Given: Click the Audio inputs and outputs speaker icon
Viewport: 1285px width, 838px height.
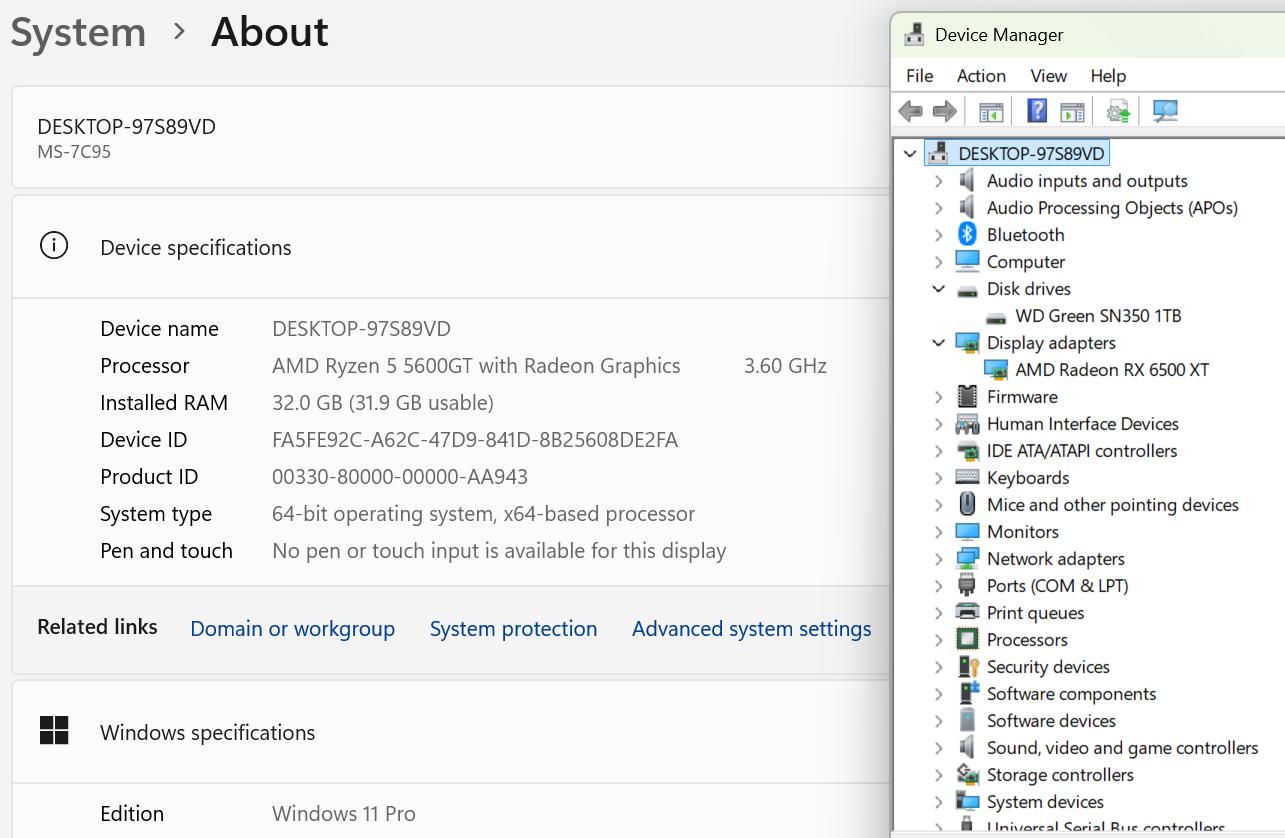Looking at the screenshot, I should pyautogui.click(x=967, y=180).
